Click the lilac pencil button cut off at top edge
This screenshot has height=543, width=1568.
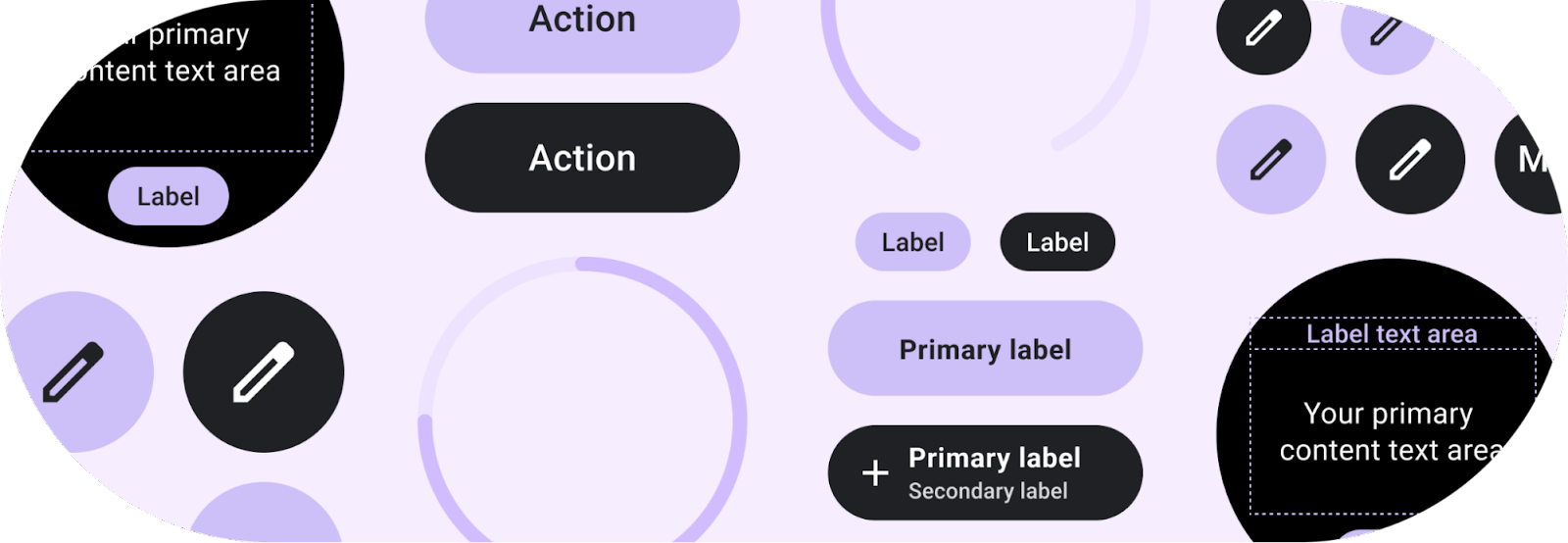pos(1386,31)
